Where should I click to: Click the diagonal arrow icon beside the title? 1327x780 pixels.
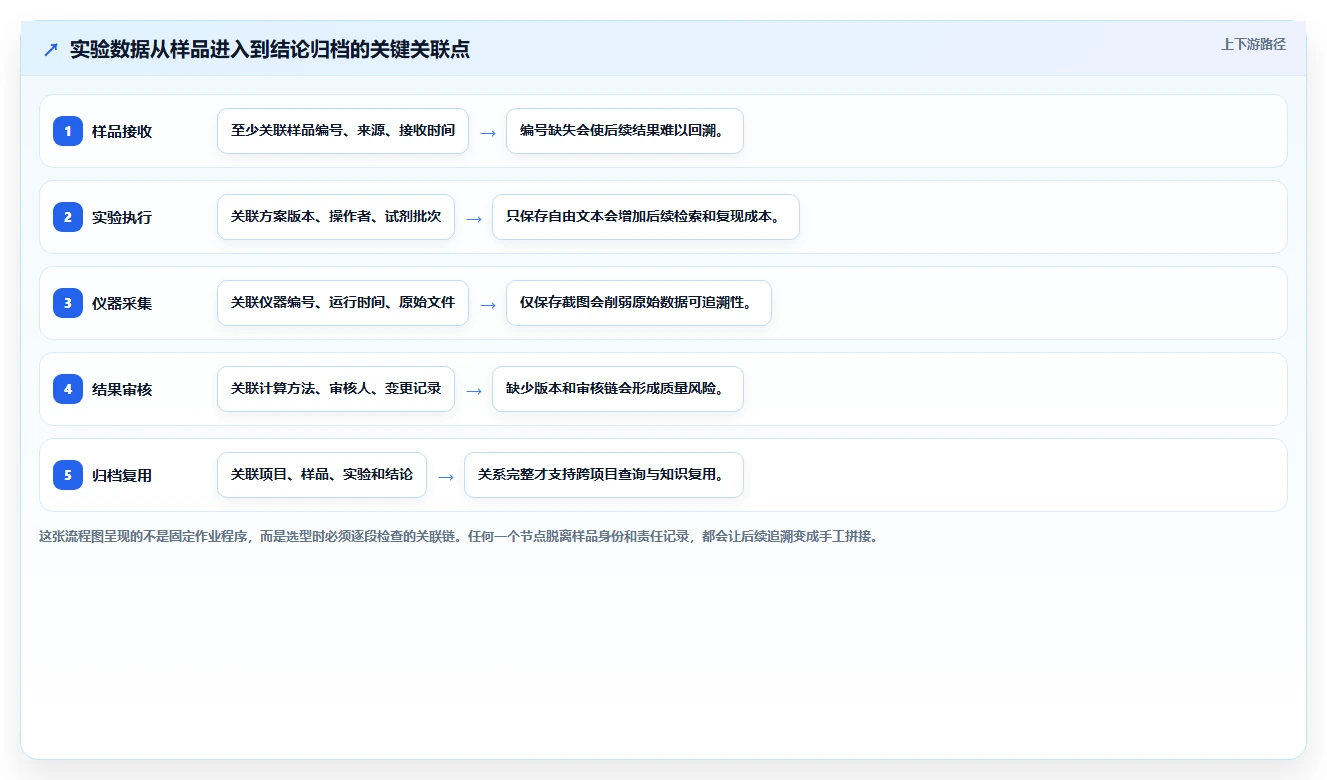[x=51, y=50]
